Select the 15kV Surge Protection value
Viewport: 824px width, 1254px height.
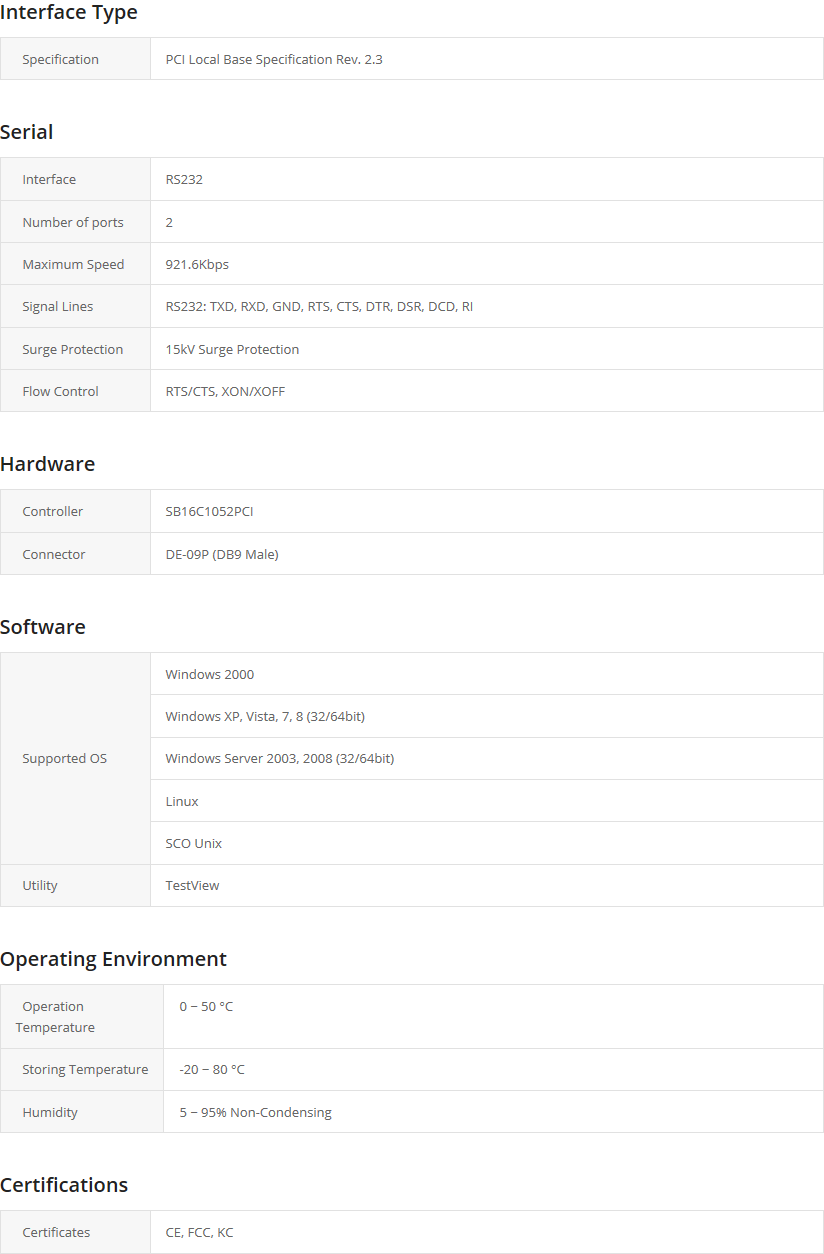232,349
